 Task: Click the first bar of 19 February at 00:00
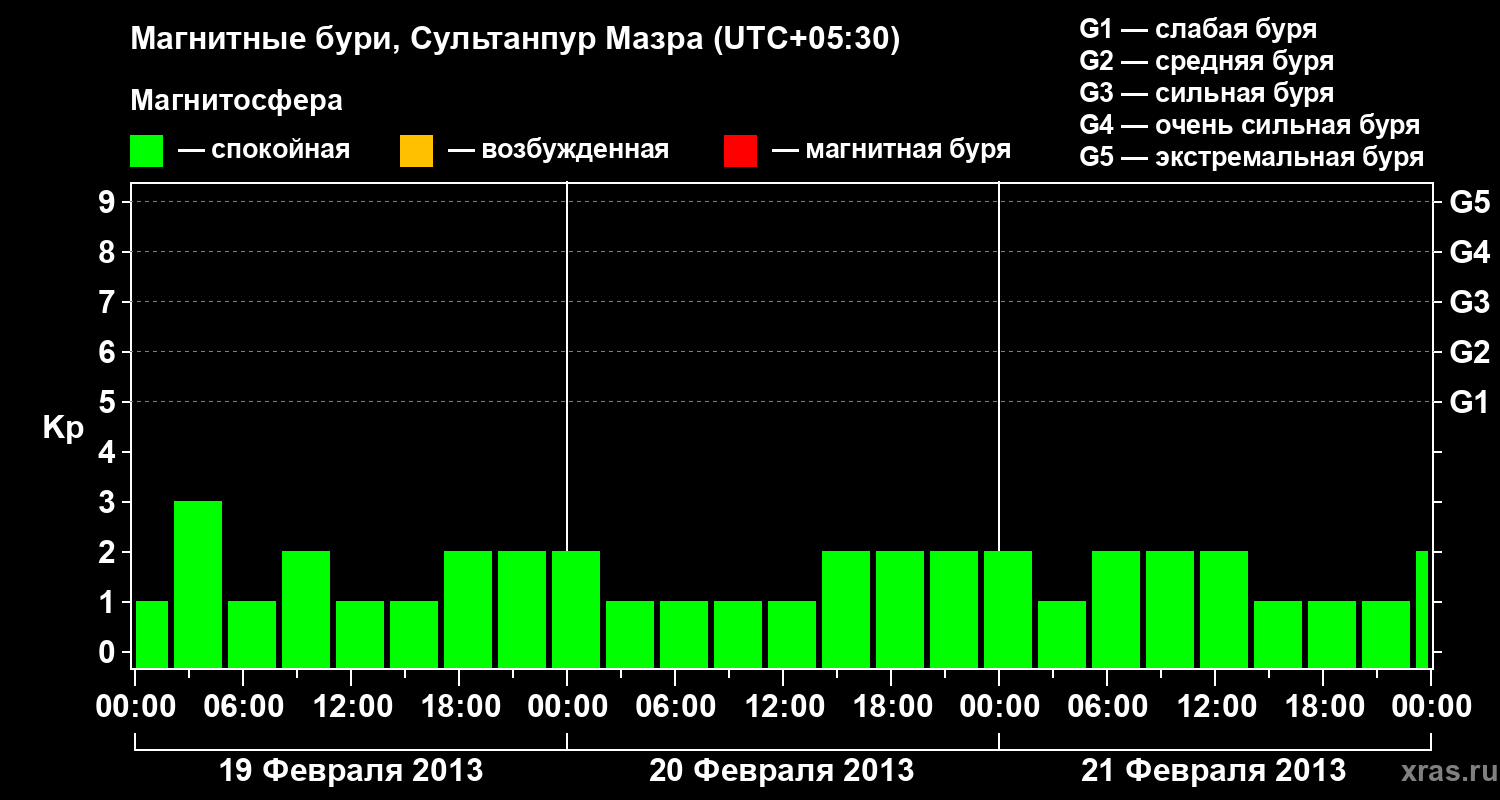(x=152, y=634)
